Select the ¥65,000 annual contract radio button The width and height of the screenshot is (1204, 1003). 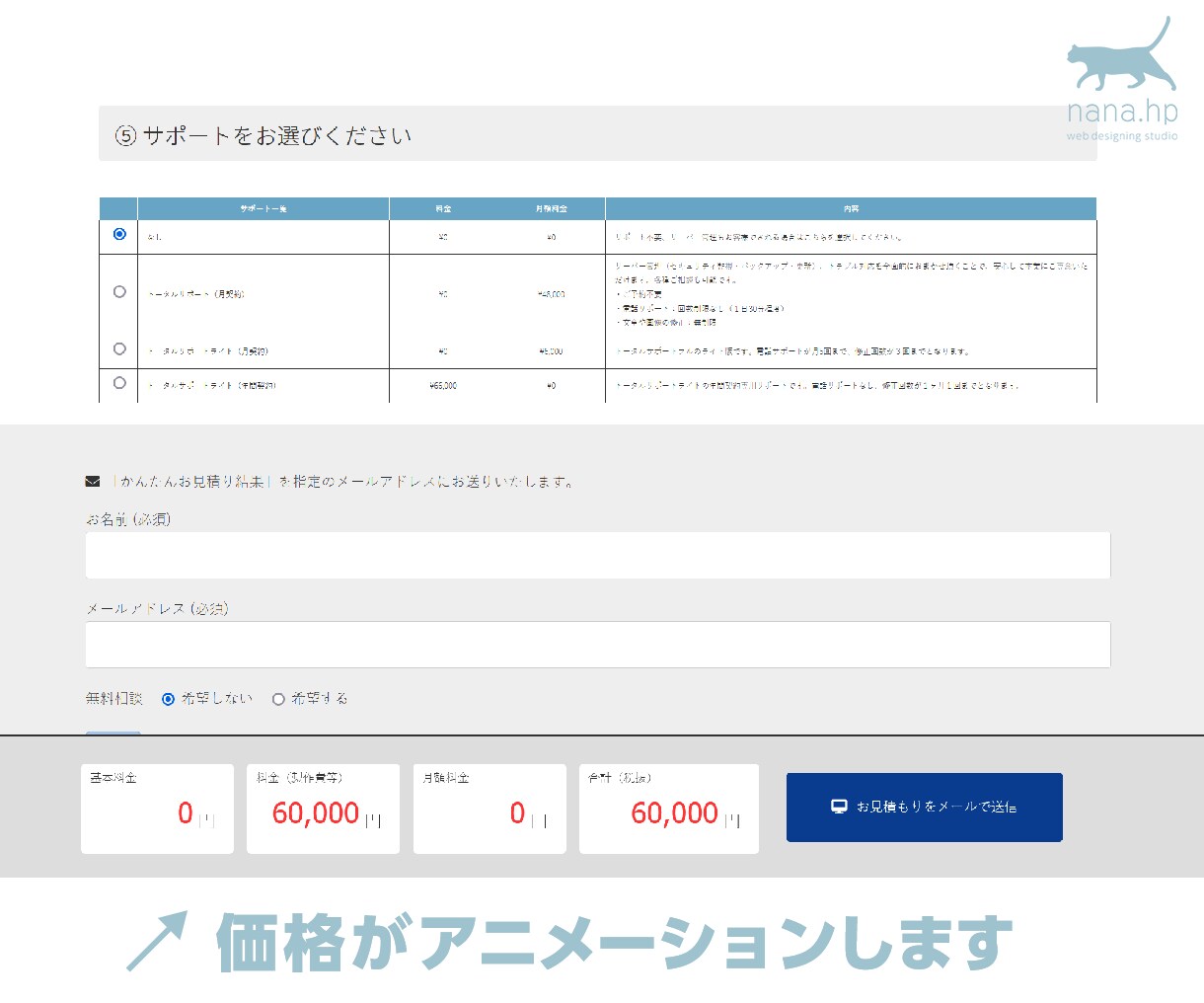coord(119,382)
